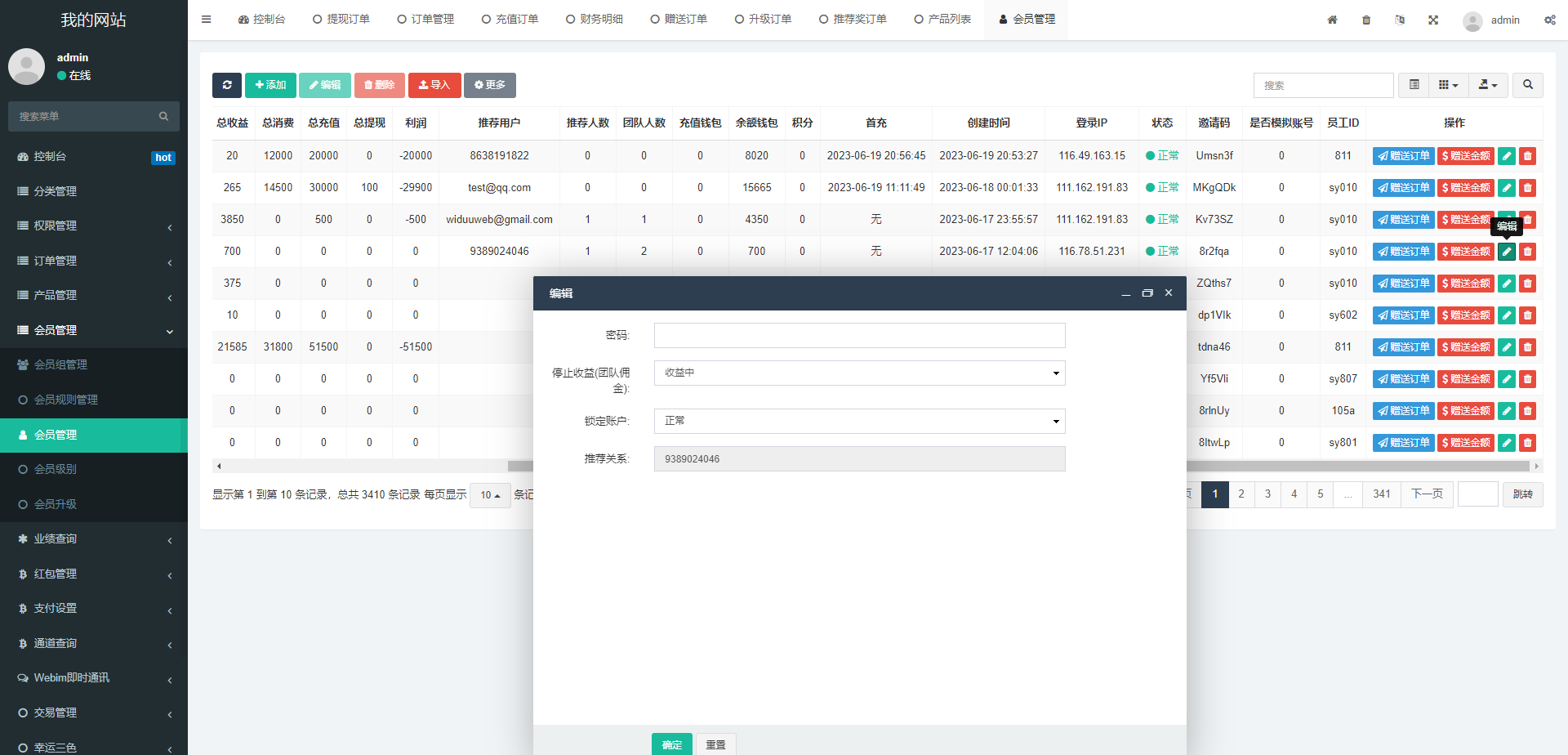Switch to the 提现订单 tab

341,20
